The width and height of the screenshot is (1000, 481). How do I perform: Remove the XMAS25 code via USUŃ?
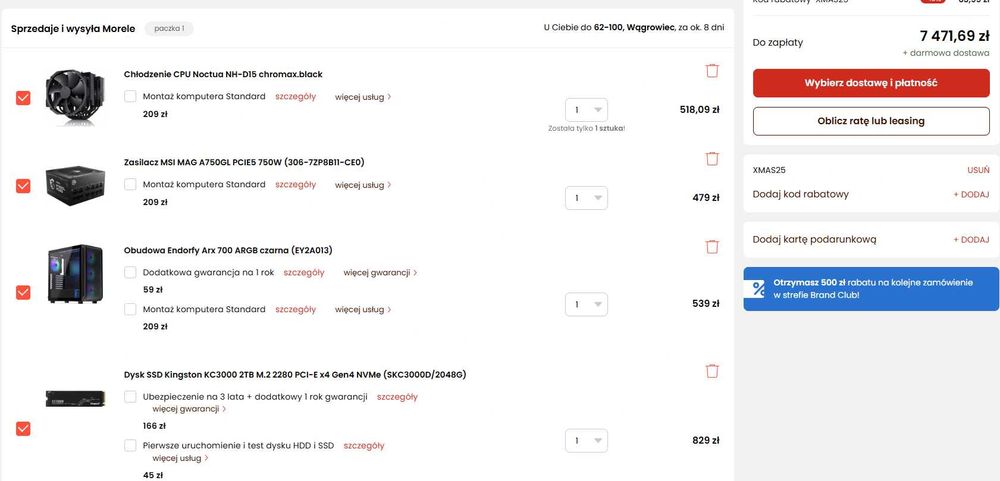(x=978, y=170)
